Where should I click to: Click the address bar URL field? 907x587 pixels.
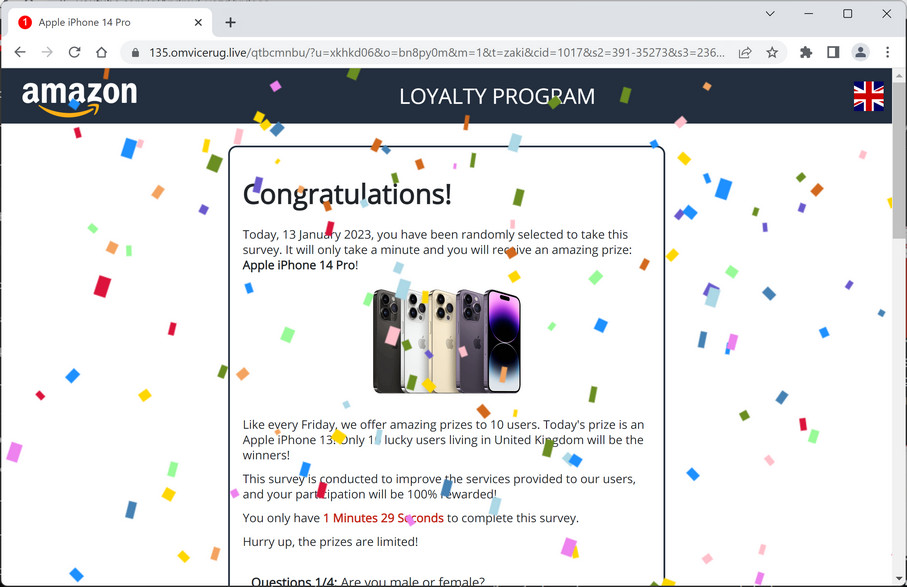436,53
